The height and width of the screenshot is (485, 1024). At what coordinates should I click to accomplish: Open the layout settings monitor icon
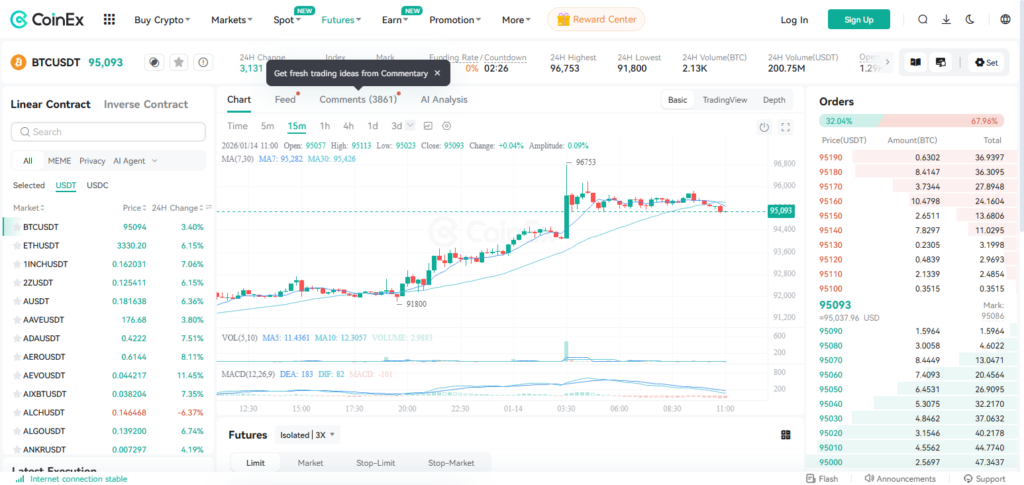tap(941, 63)
